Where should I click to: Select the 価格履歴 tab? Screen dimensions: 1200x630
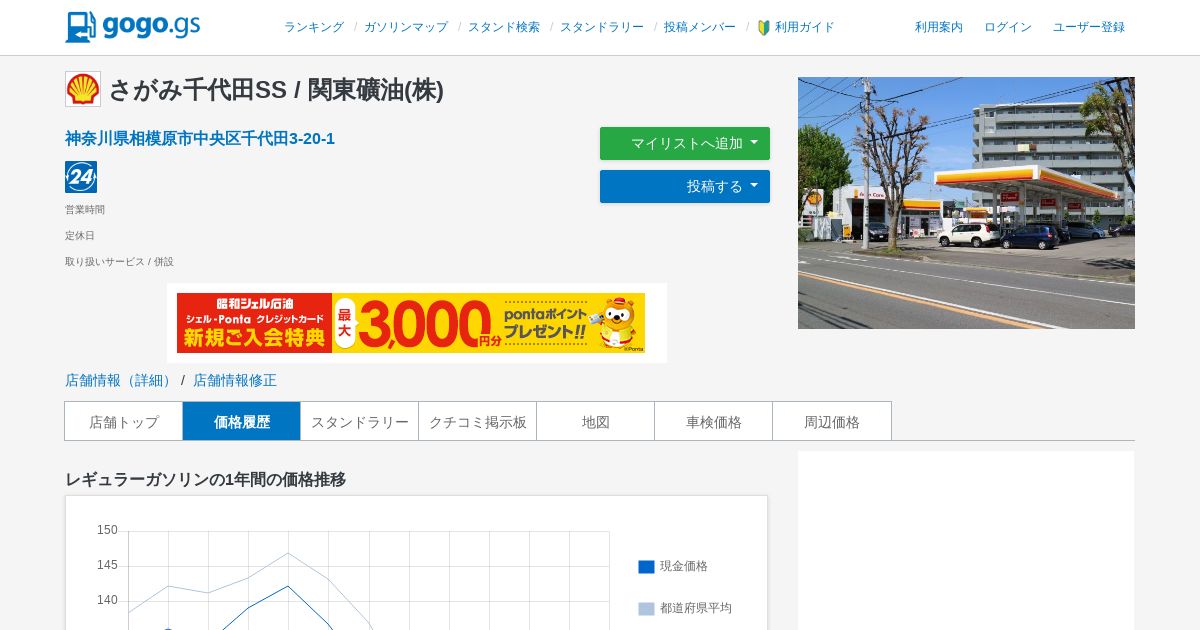(242, 421)
